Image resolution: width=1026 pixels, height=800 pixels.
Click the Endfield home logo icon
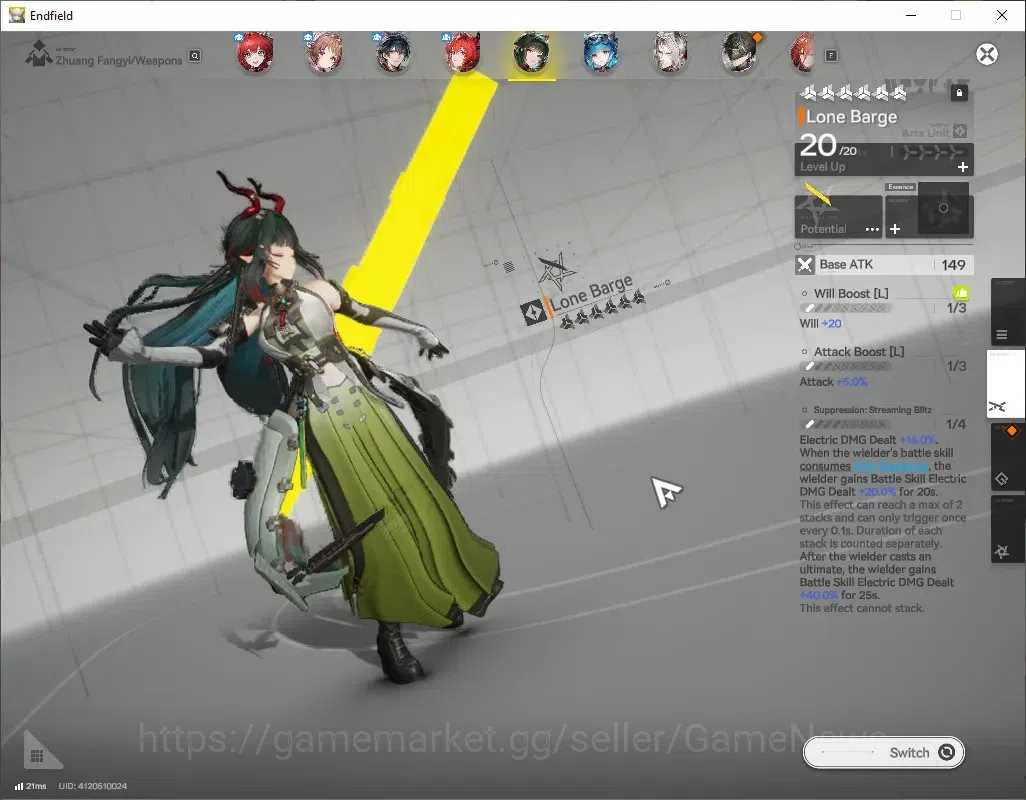click(x=39, y=54)
